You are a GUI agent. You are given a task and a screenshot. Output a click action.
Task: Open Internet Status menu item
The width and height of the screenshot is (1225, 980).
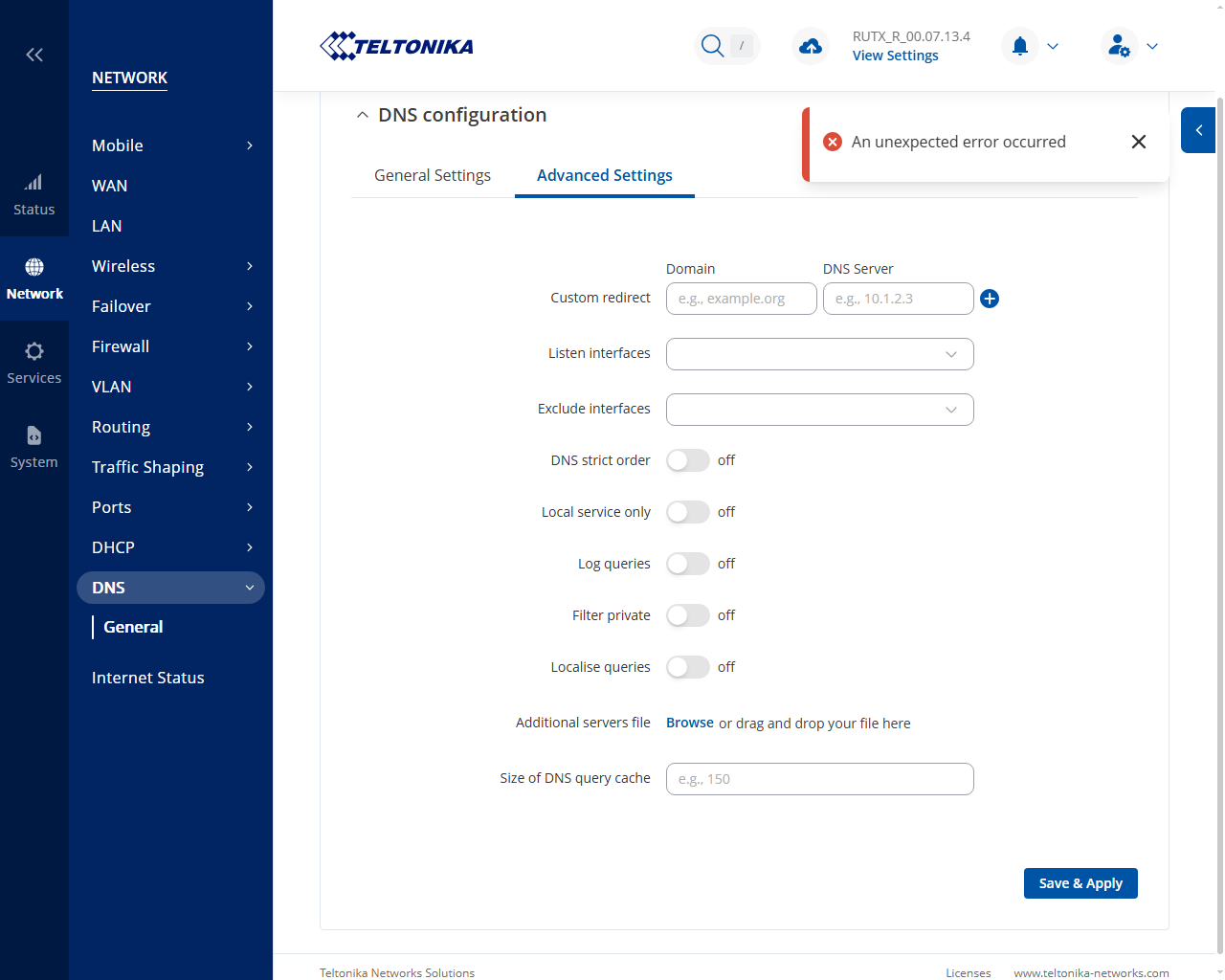pyautogui.click(x=148, y=678)
